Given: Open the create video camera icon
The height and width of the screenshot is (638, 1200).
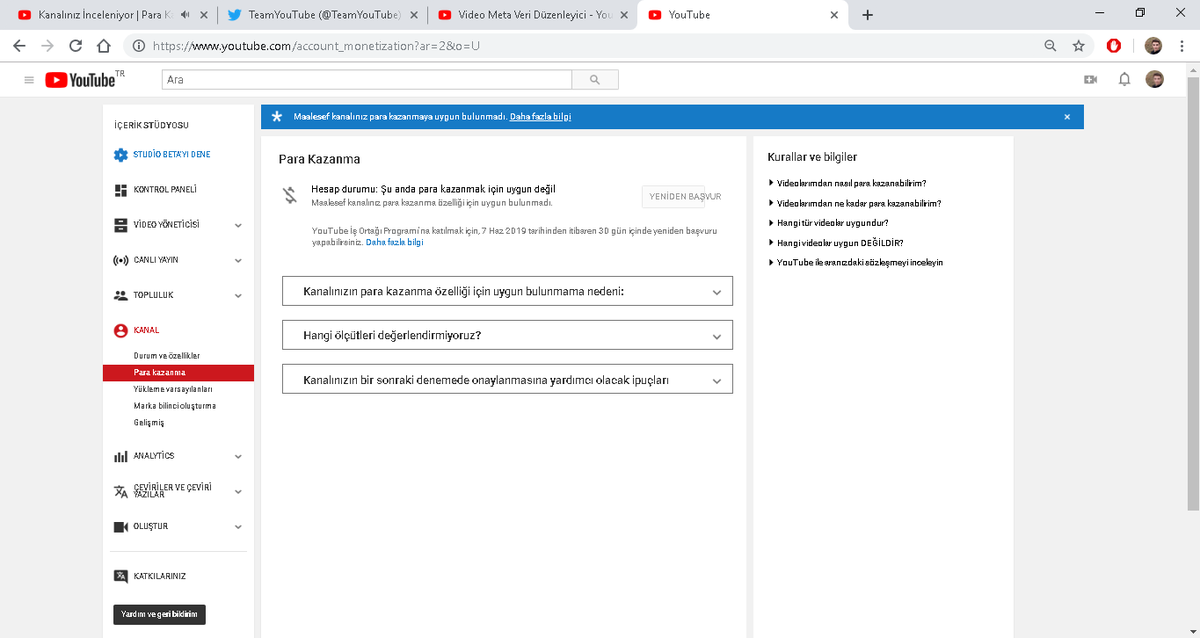Looking at the screenshot, I should click(x=1091, y=79).
